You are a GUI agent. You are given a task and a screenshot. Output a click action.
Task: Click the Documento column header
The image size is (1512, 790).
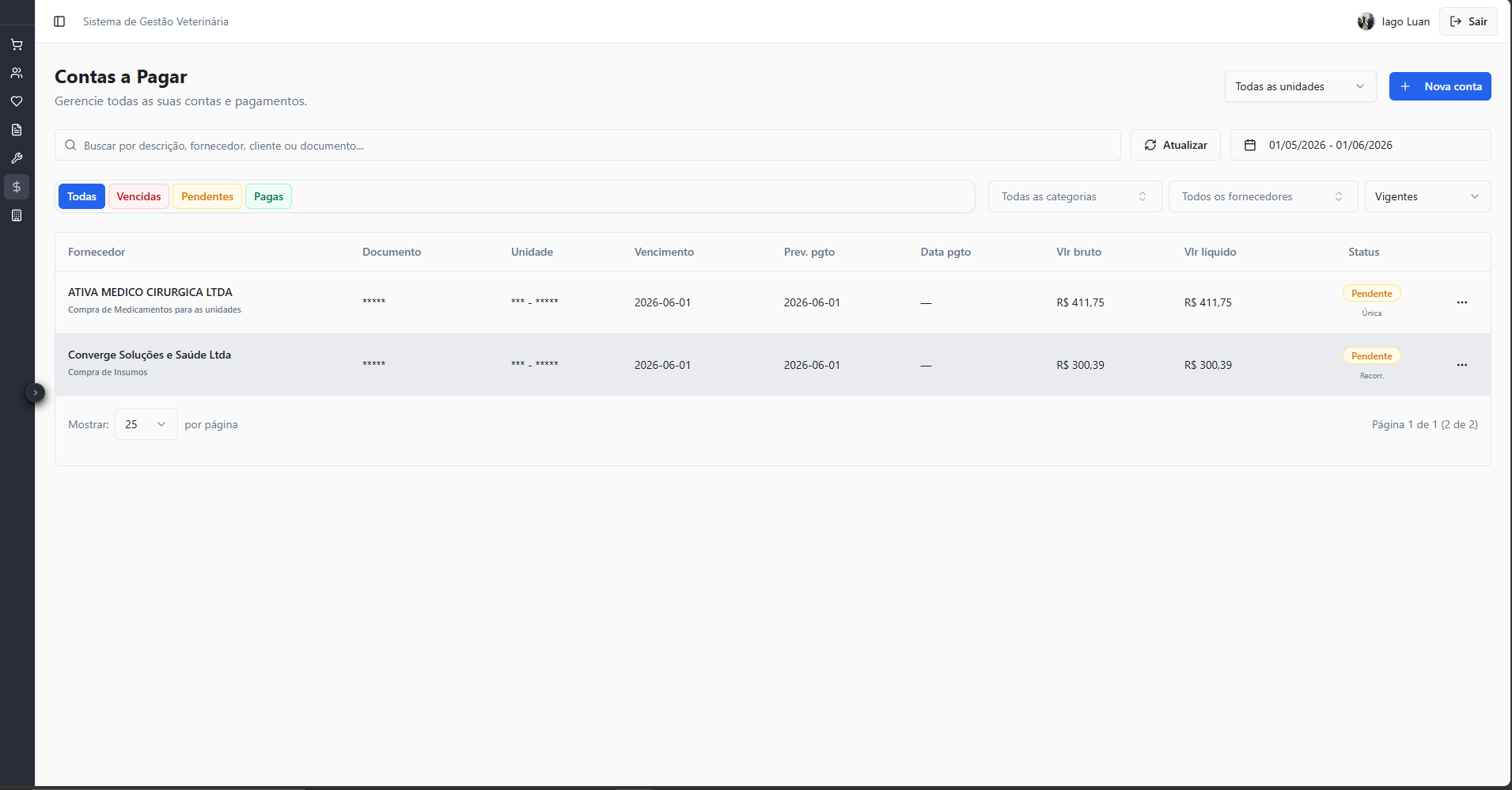[392, 252]
